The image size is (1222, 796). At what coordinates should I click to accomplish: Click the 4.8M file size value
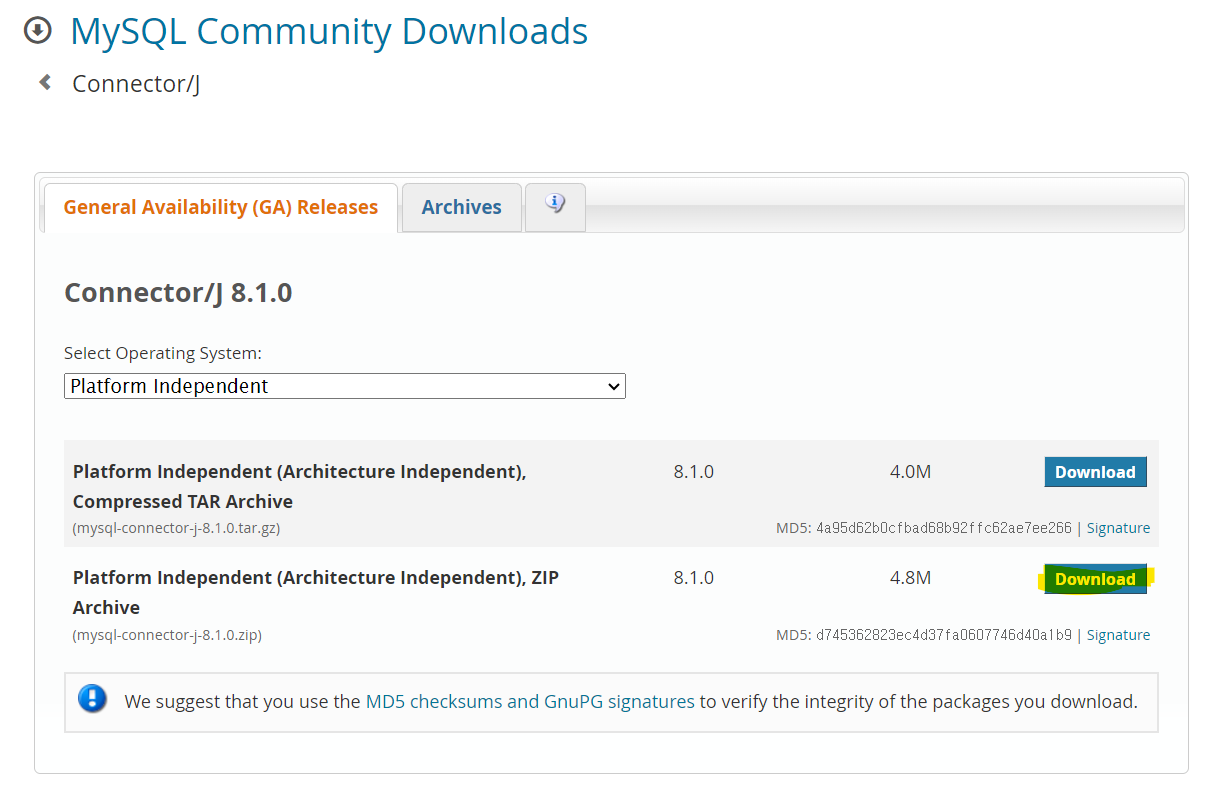[910, 578]
